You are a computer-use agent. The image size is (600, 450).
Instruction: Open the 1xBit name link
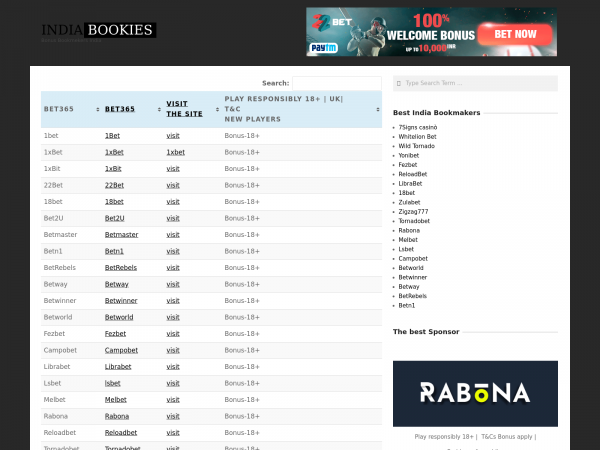click(113, 168)
